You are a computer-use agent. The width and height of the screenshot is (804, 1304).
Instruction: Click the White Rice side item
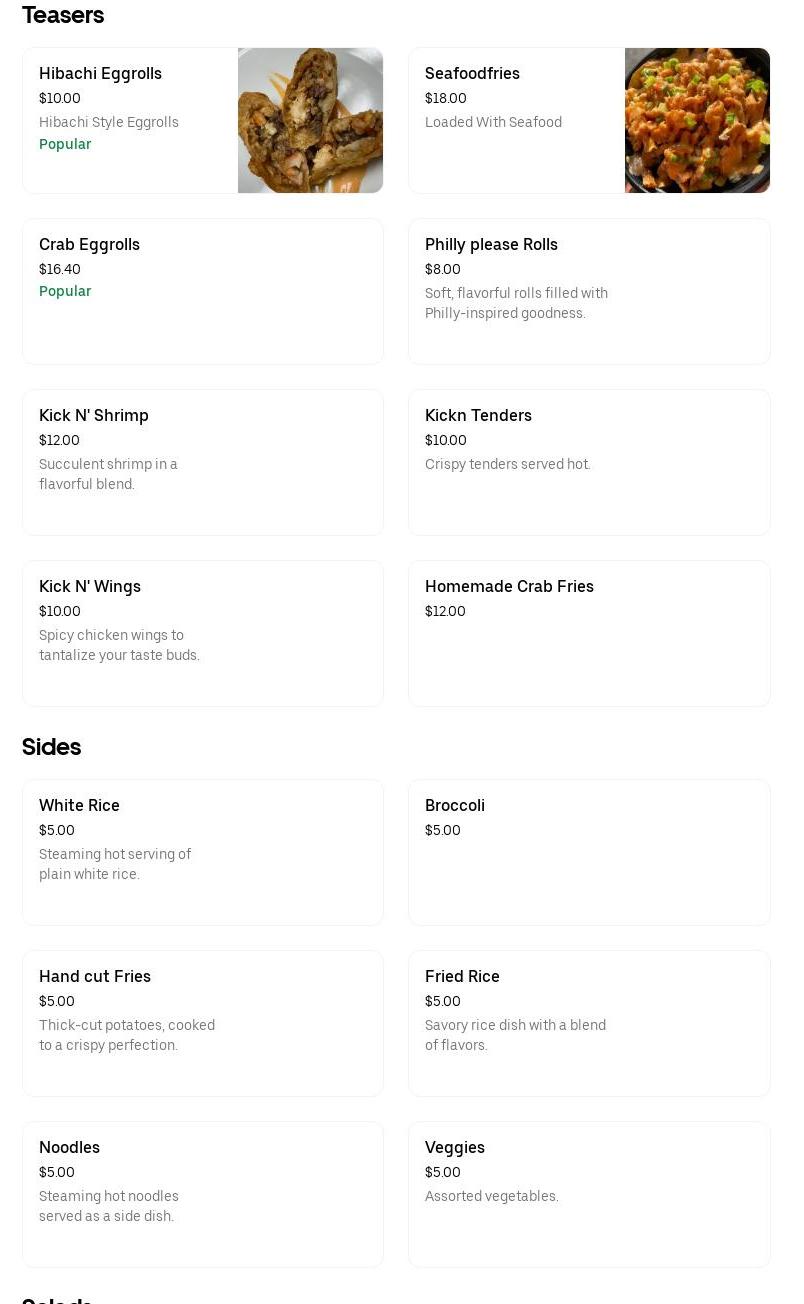[x=203, y=852]
